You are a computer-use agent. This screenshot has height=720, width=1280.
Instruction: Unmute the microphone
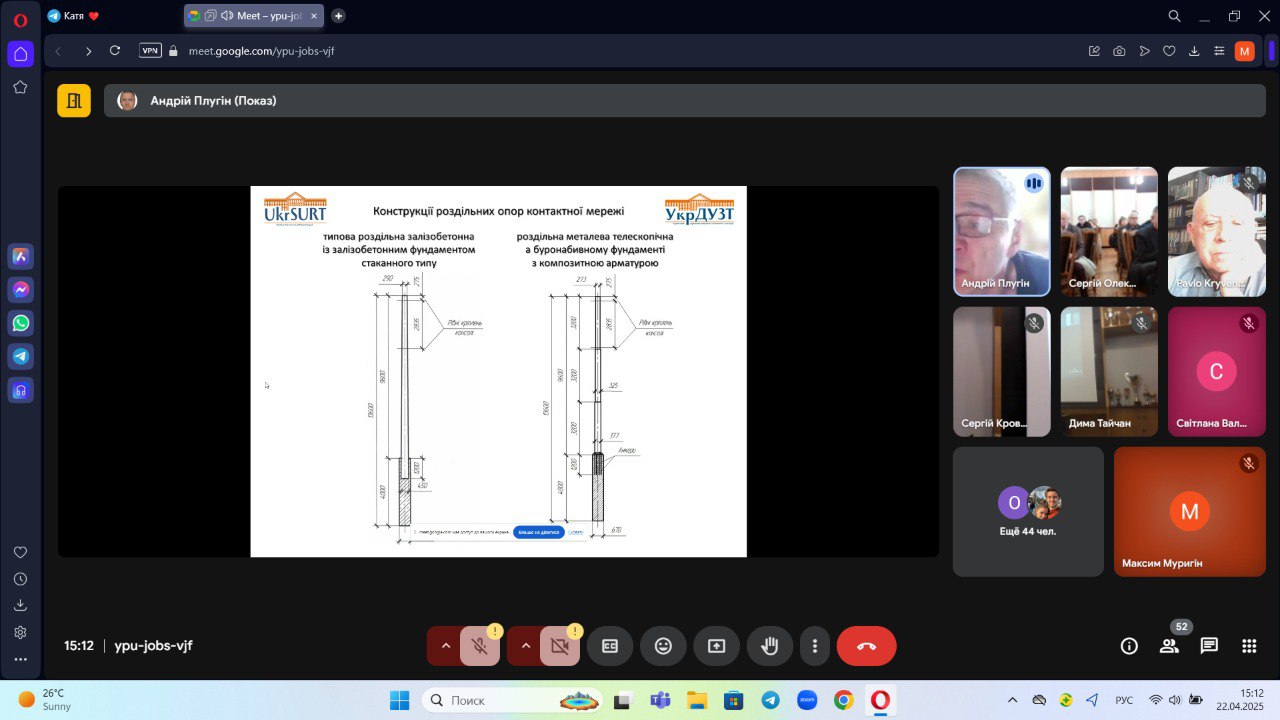click(480, 646)
